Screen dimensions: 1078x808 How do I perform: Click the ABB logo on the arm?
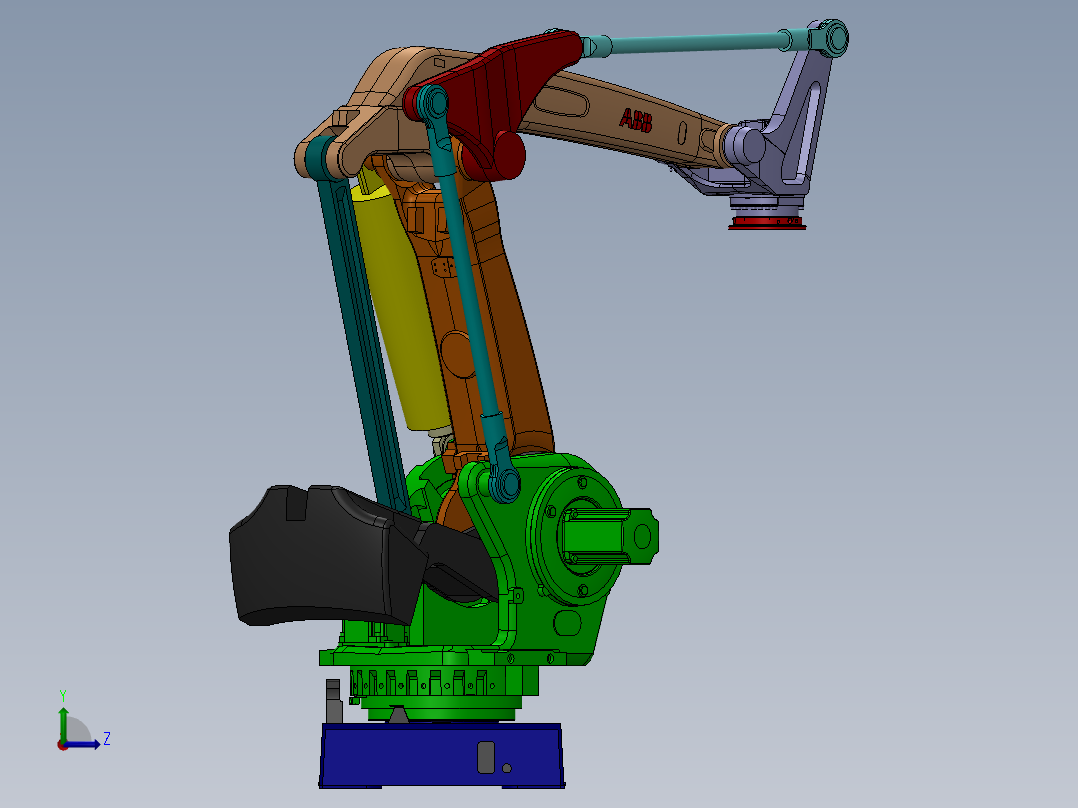(634, 120)
